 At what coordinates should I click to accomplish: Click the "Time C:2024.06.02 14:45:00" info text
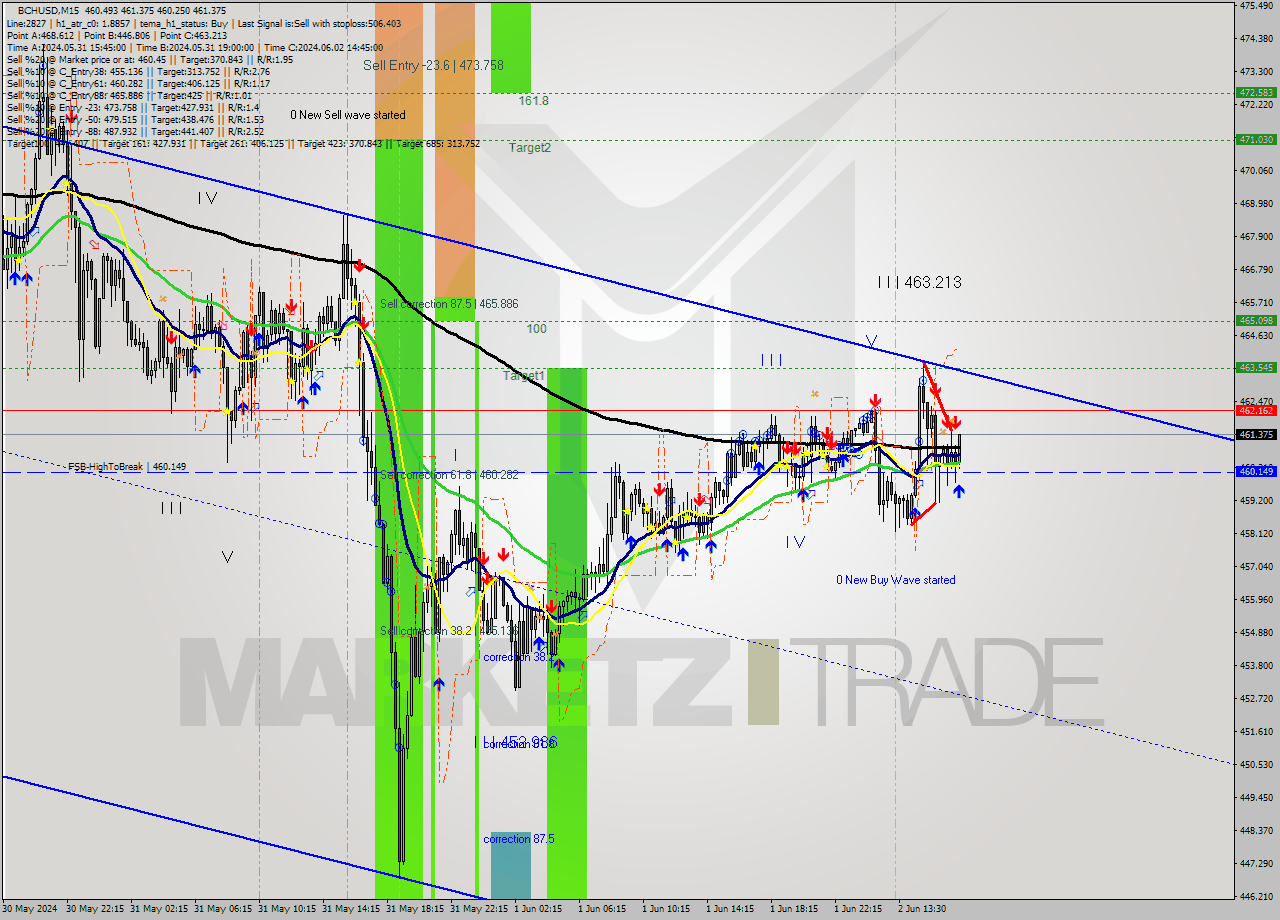(x=325, y=47)
